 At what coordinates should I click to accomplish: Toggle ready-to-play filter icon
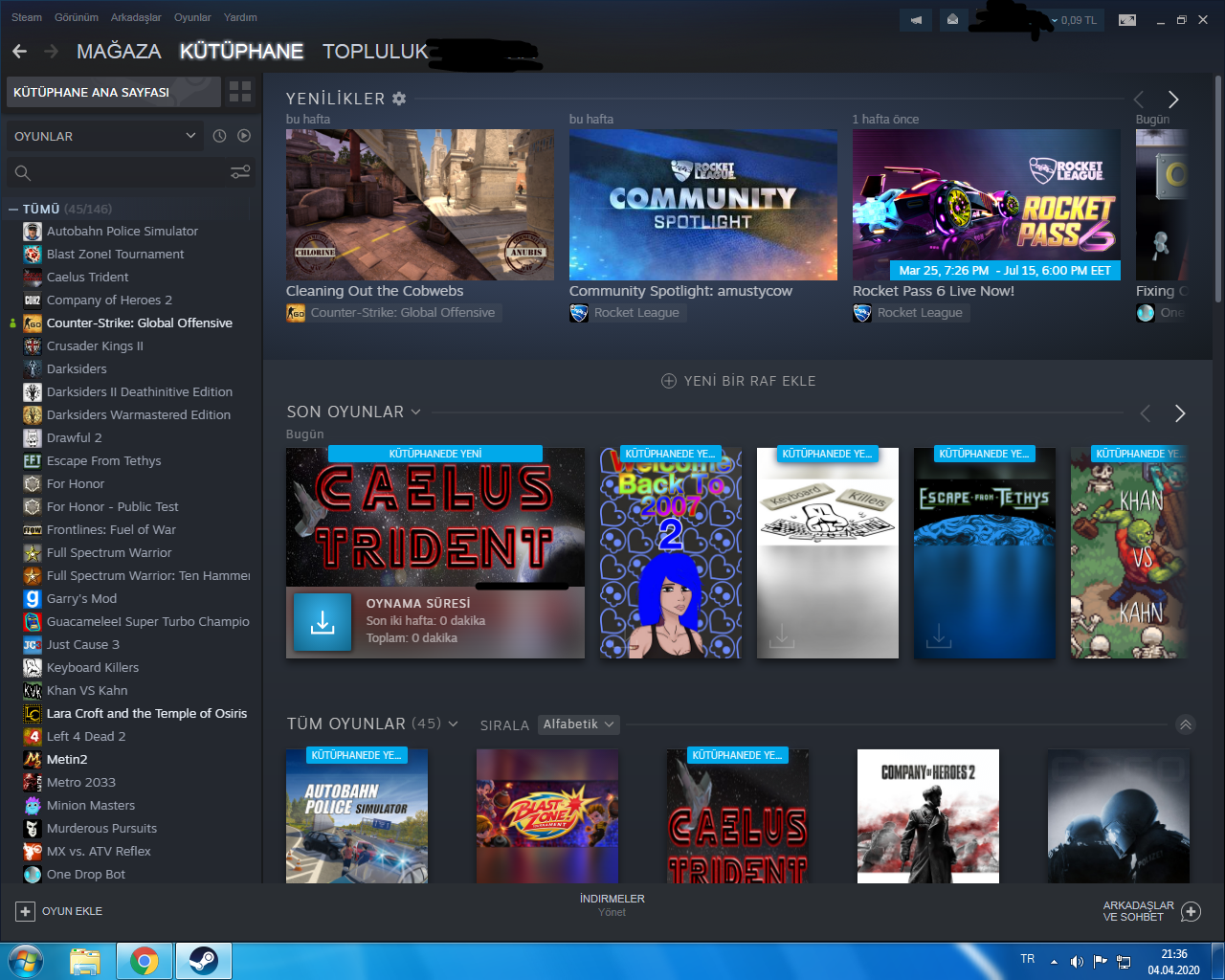244,136
